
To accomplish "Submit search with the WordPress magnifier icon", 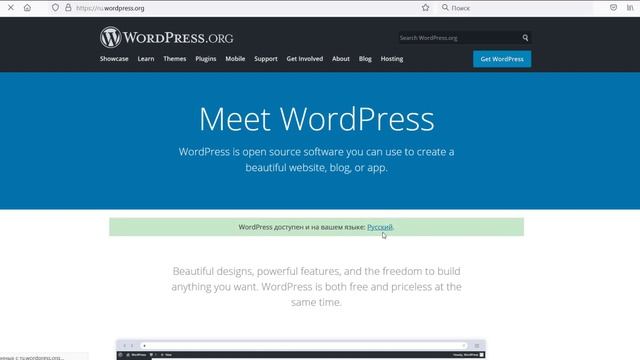I will [525, 38].
